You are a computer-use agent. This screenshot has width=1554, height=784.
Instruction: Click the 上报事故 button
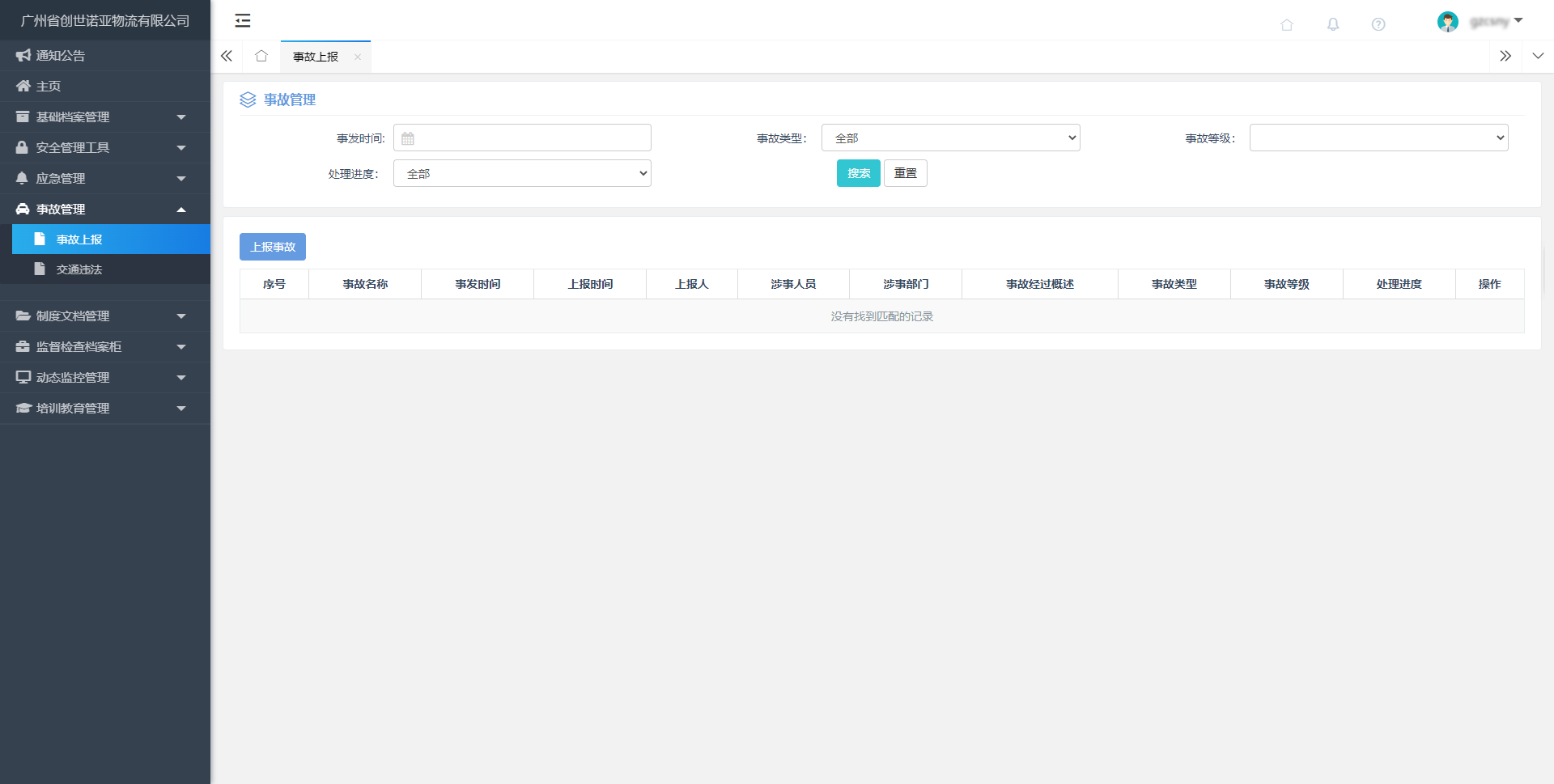(272, 247)
